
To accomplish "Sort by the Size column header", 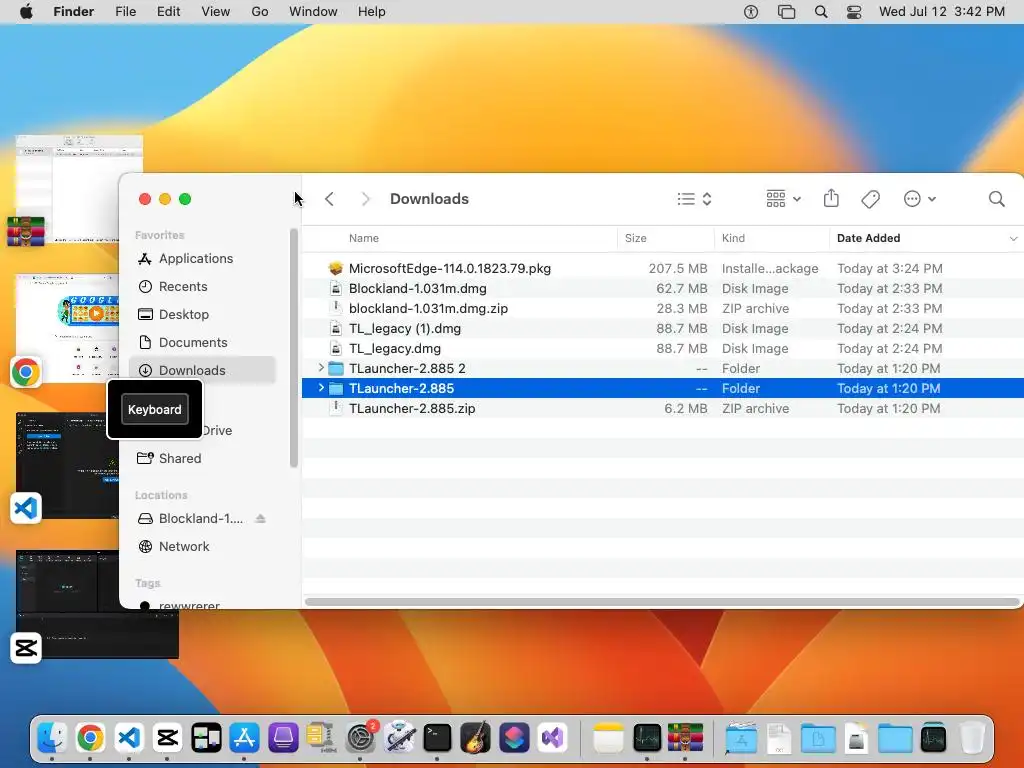I will click(x=635, y=238).
